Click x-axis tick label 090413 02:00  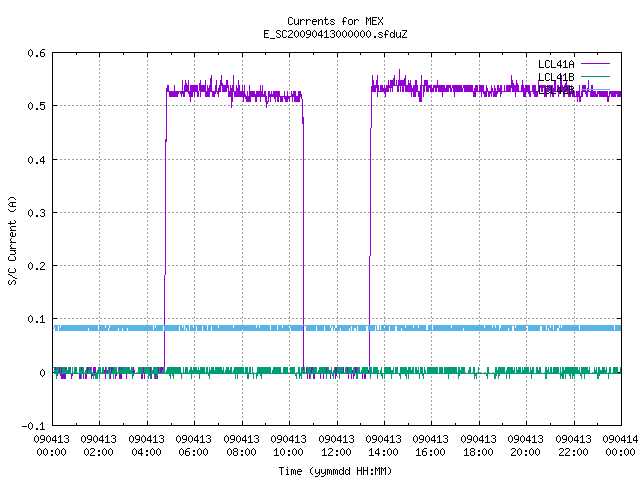[x=98, y=445]
